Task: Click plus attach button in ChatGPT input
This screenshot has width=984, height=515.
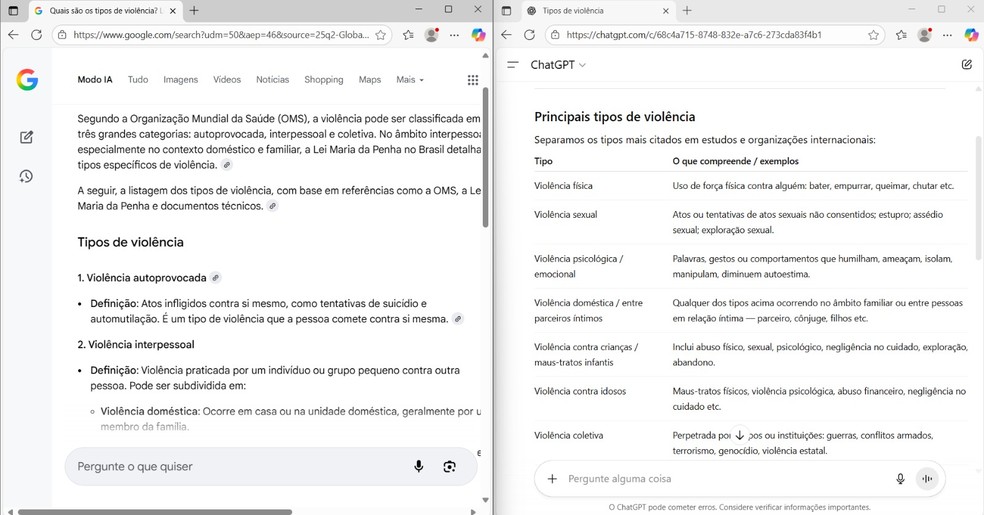Action: pyautogui.click(x=552, y=479)
